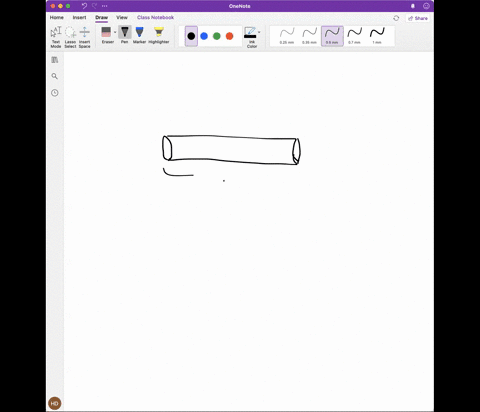Select the Text Mode tool
The image size is (480, 412).
click(56, 37)
